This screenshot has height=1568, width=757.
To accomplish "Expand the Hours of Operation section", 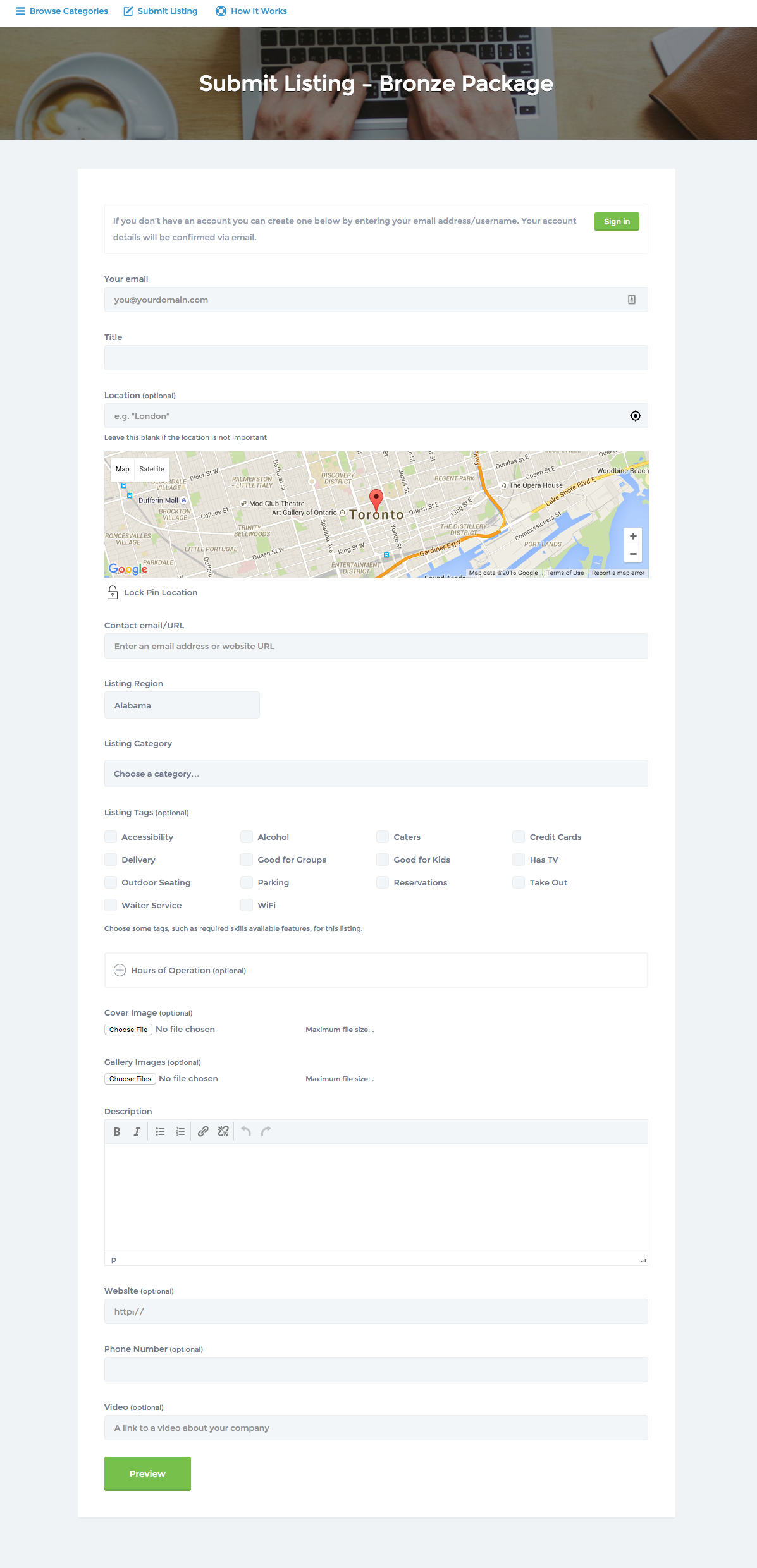I will tap(120, 970).
